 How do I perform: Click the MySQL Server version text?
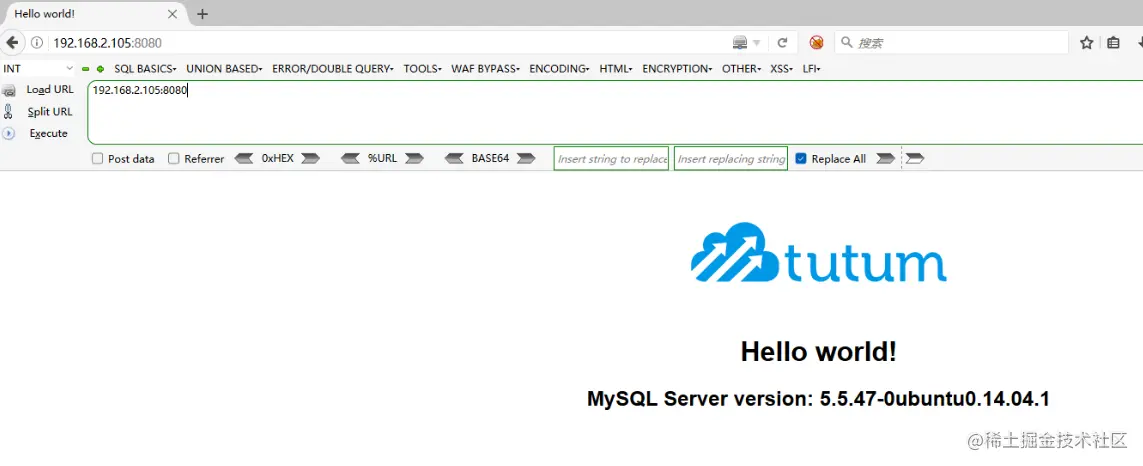[x=818, y=399]
